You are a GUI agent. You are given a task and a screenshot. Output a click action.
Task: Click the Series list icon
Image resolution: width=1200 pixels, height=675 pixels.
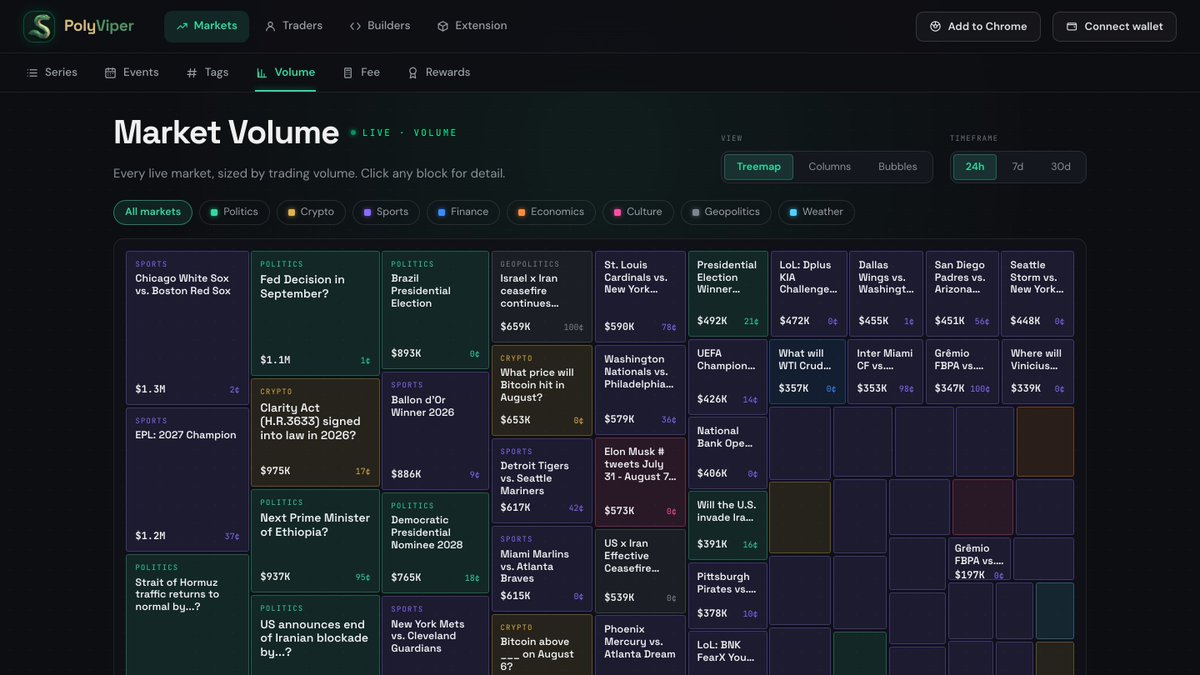point(32,73)
